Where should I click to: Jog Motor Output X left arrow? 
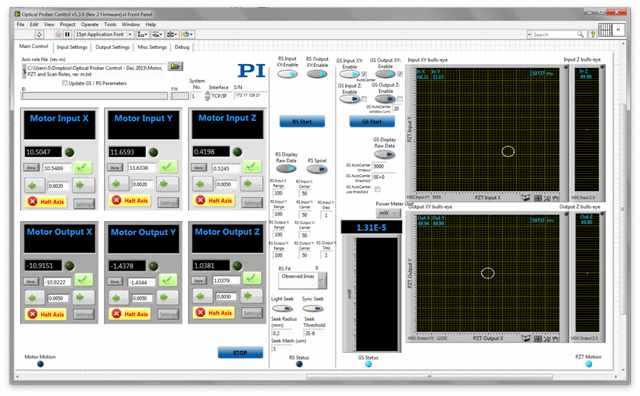[x=33, y=298]
